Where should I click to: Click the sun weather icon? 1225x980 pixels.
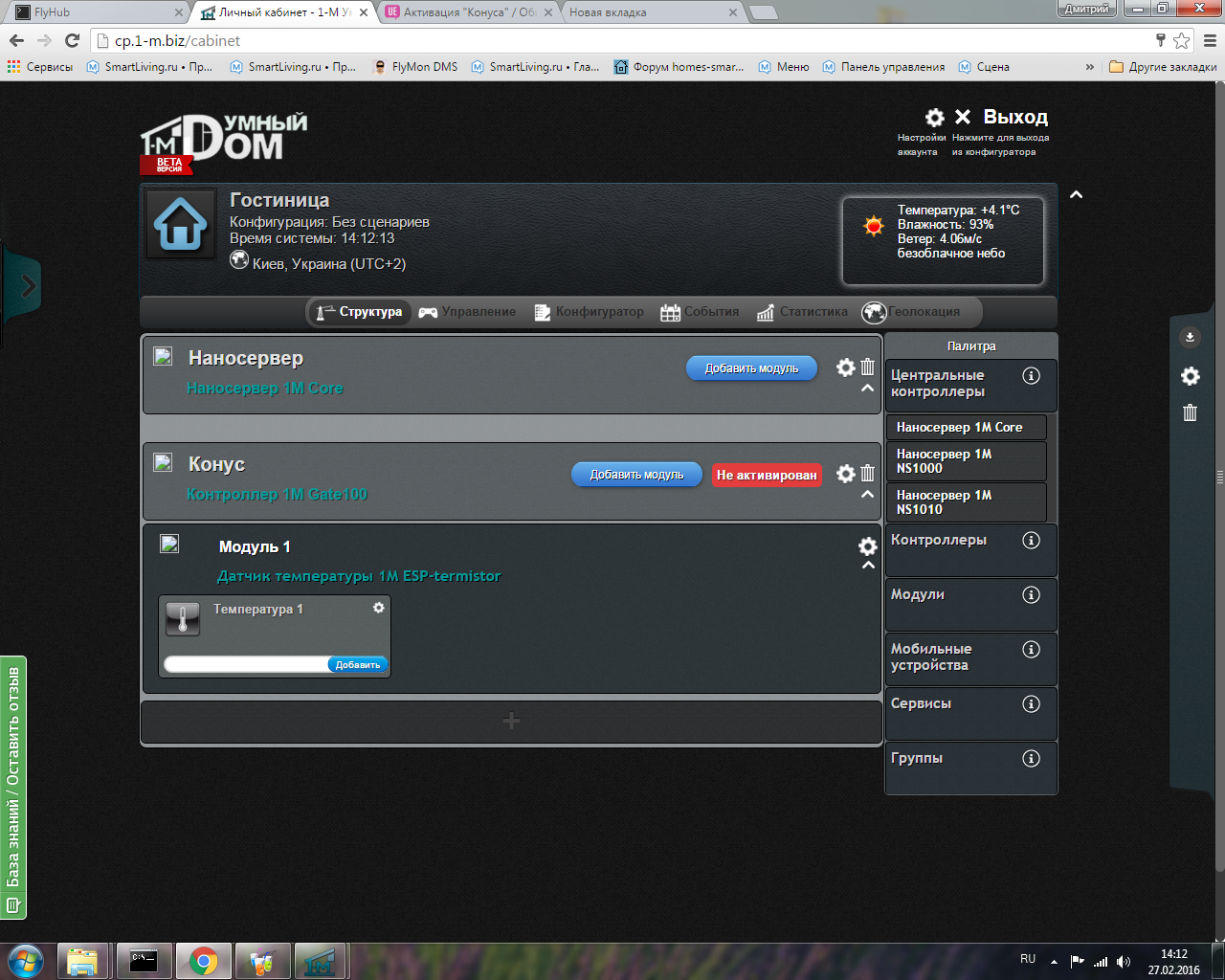(x=873, y=226)
